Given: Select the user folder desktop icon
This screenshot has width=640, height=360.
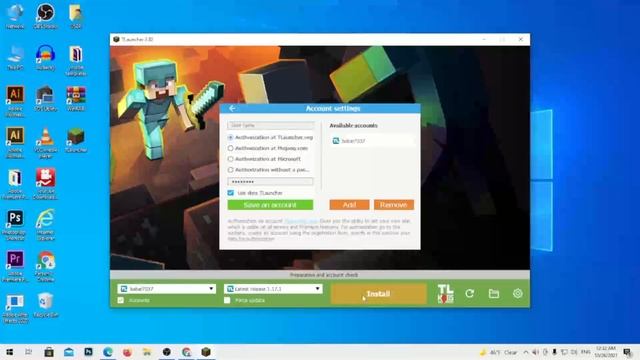Looking at the screenshot, I should point(76,17).
